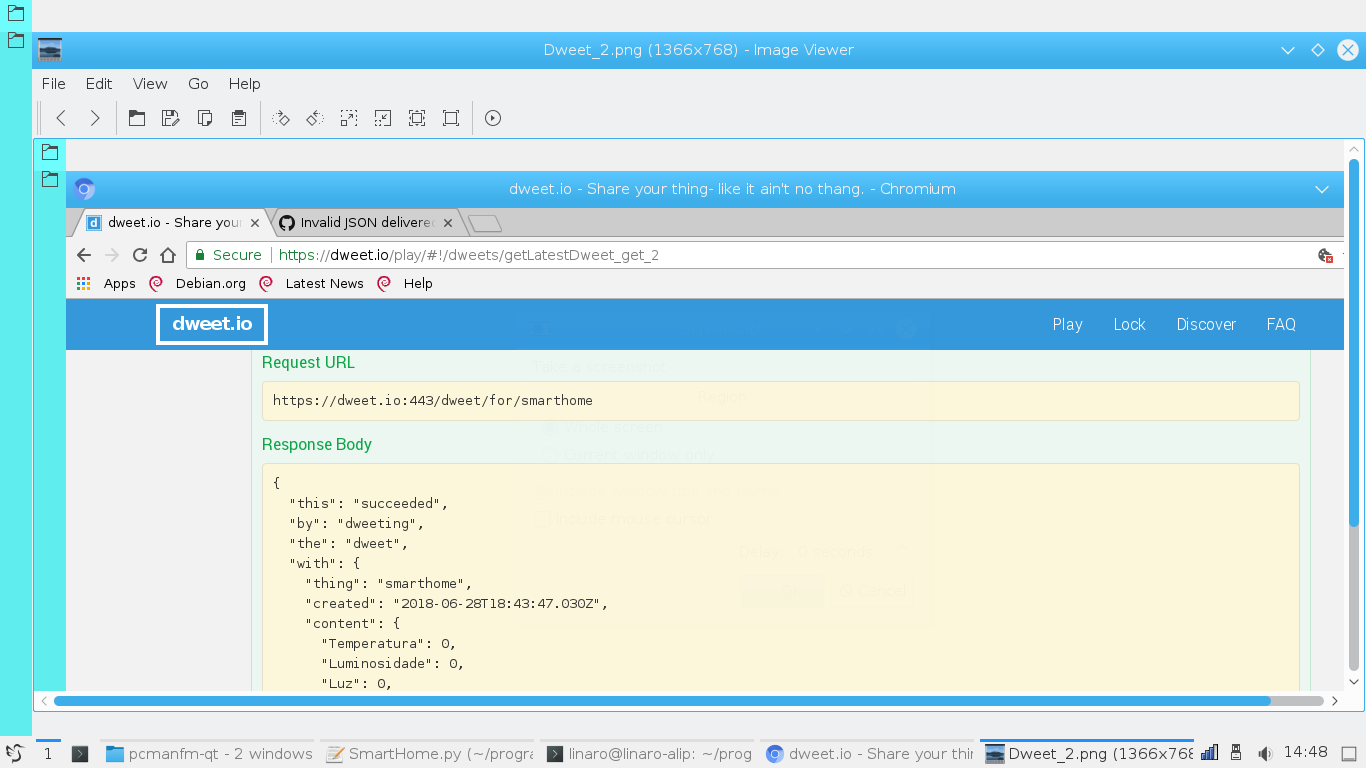Image resolution: width=1366 pixels, height=768 pixels.
Task: Click Discover in the pictured dweet.io navbar
Action: 1206,324
